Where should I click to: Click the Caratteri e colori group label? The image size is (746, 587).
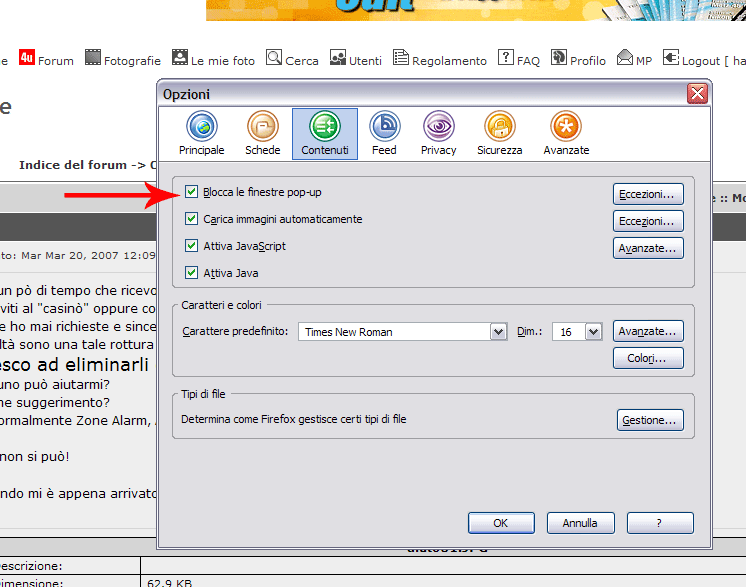[x=221, y=305]
